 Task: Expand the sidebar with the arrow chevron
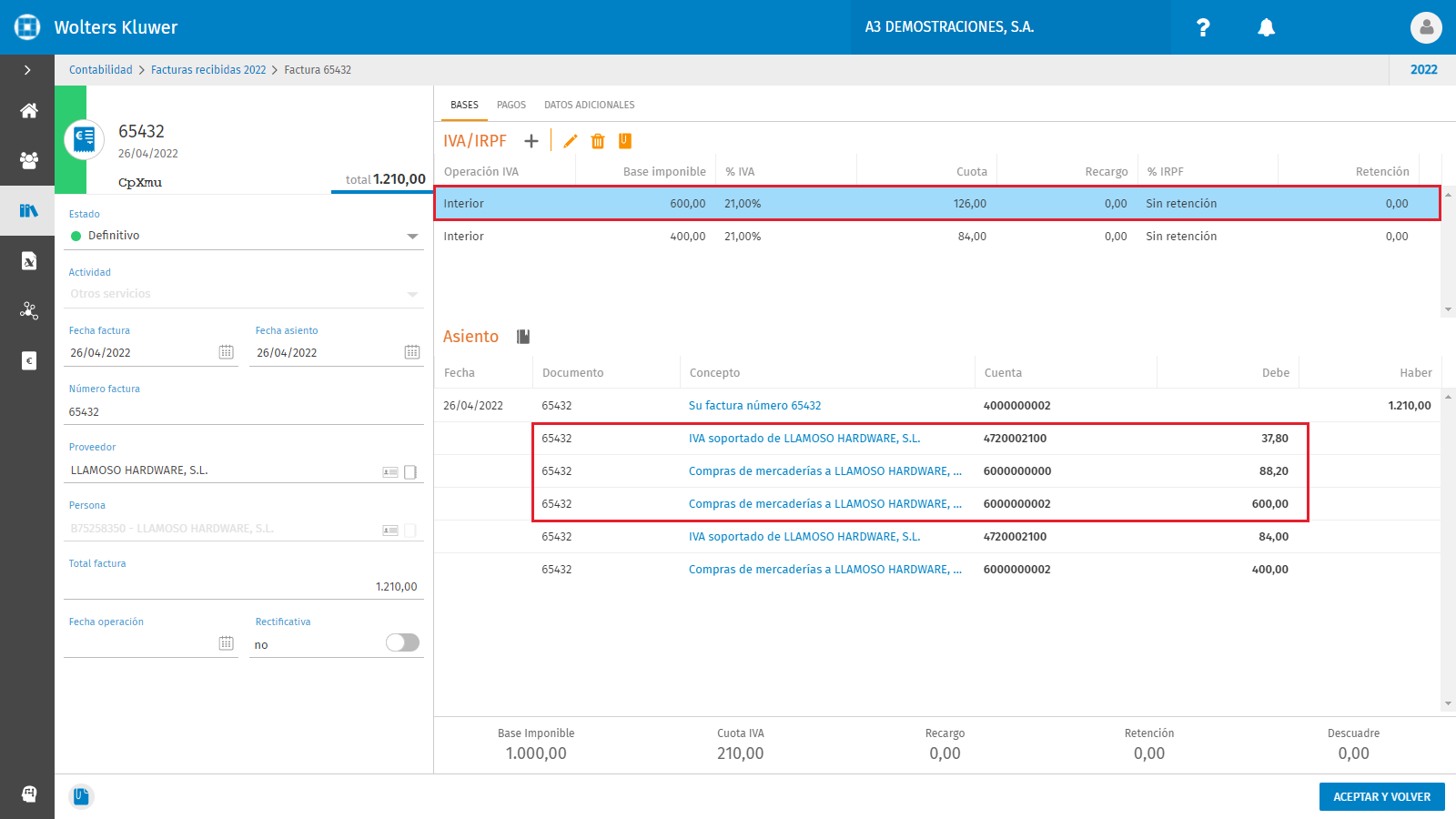coord(27,70)
